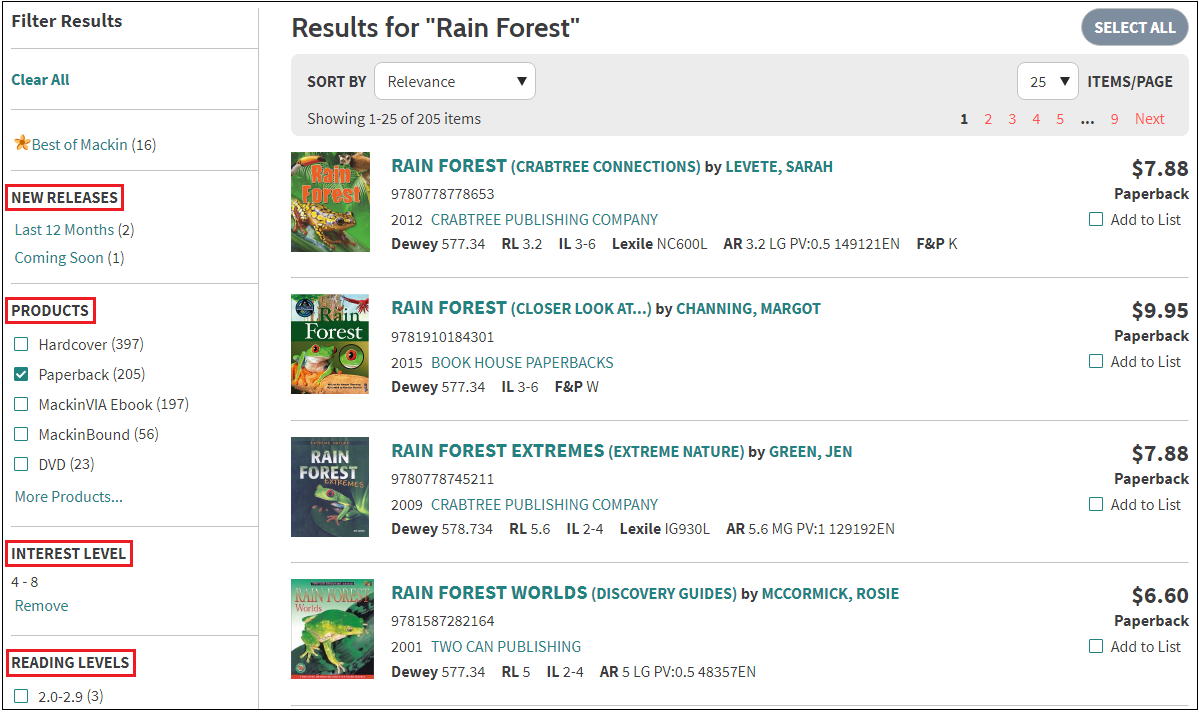
Task: Open the Sort By Relevance dropdown
Action: coord(455,82)
